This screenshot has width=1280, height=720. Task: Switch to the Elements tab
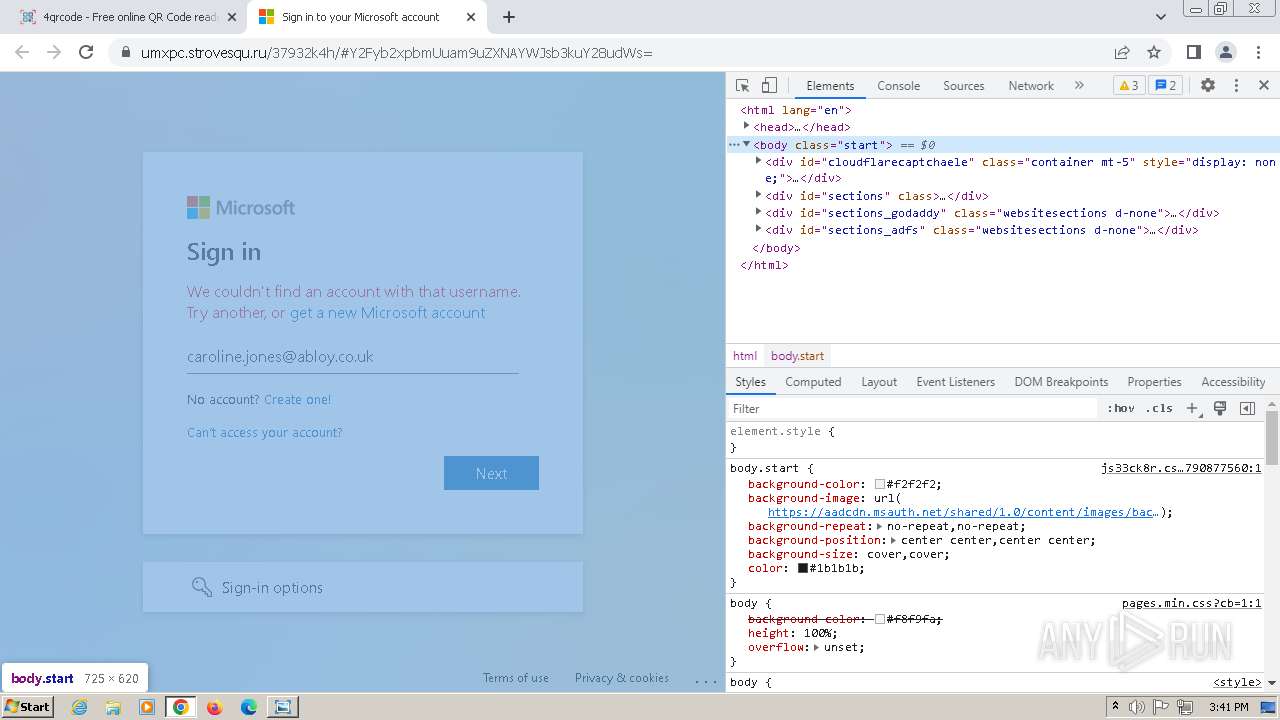(830, 86)
